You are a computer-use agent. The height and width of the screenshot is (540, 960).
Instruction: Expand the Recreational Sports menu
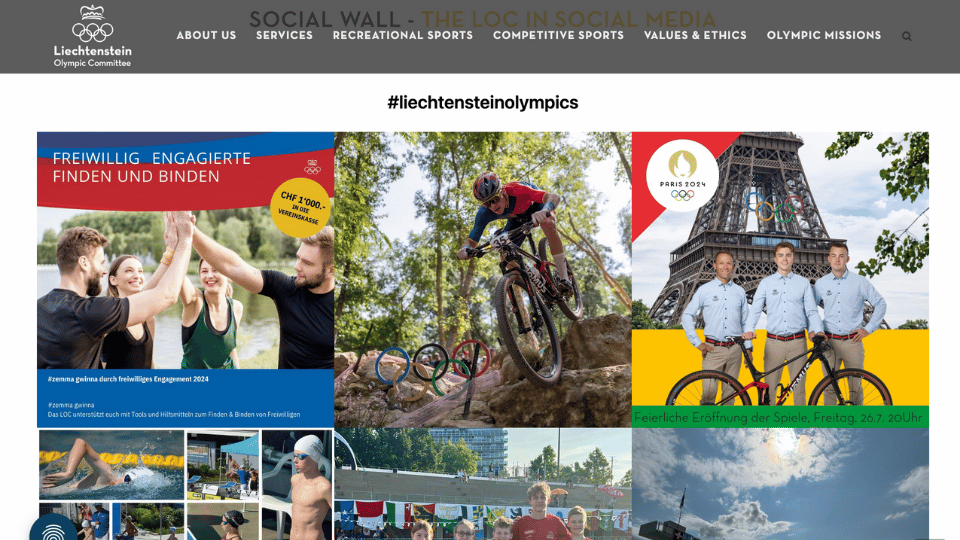coord(403,36)
